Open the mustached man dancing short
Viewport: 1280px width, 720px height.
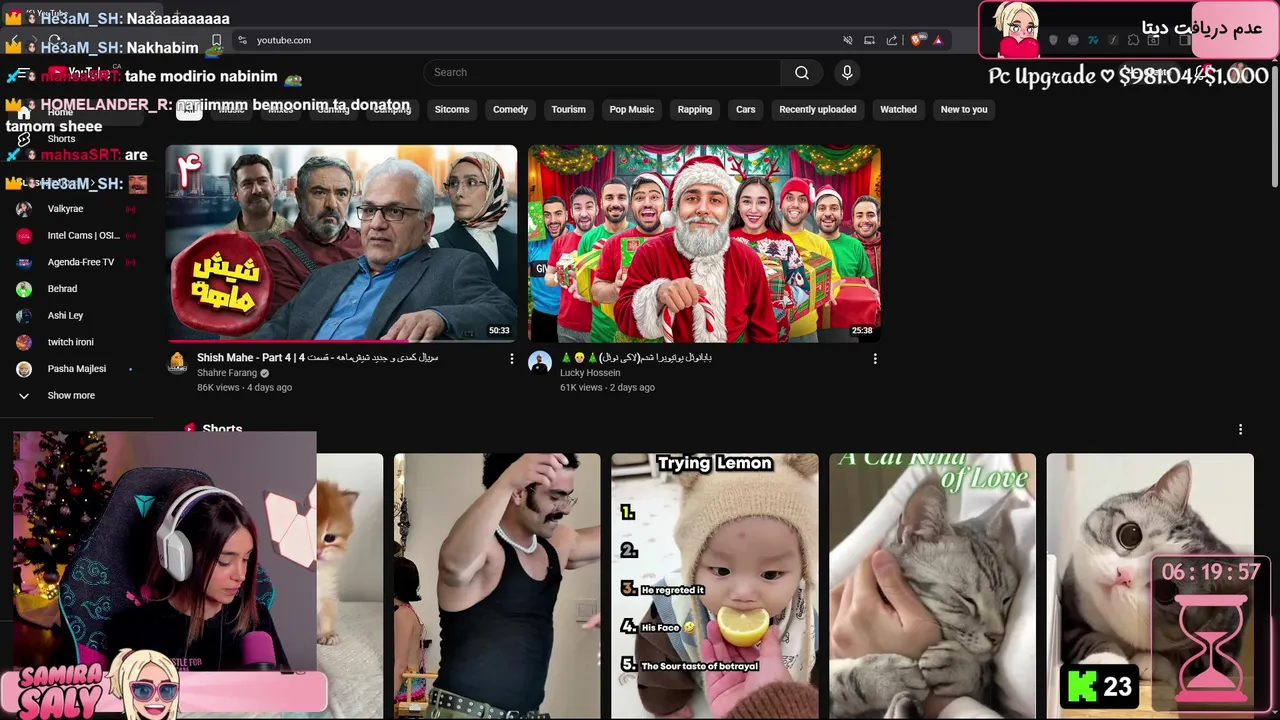click(497, 586)
